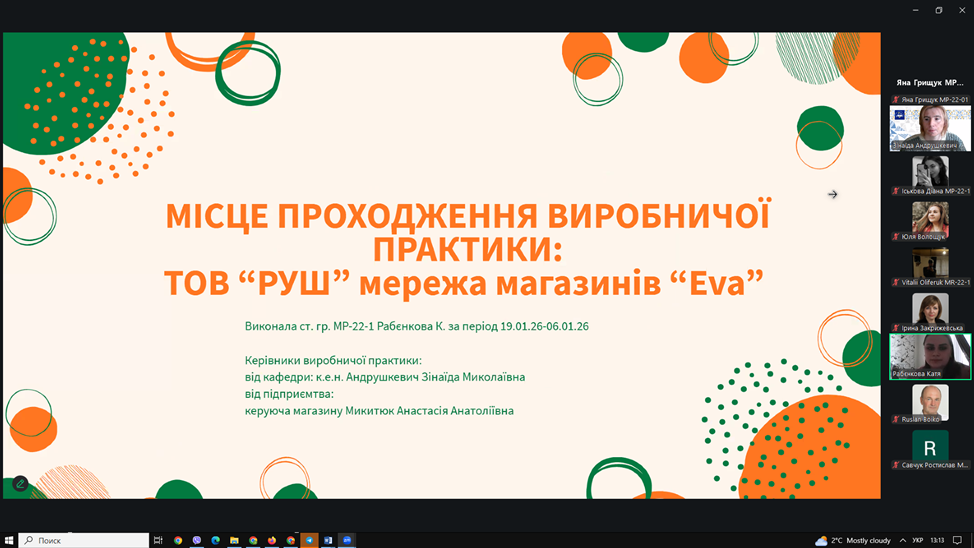
Task: Click the annotation pencil icon on the slide
Action: [x=20, y=484]
